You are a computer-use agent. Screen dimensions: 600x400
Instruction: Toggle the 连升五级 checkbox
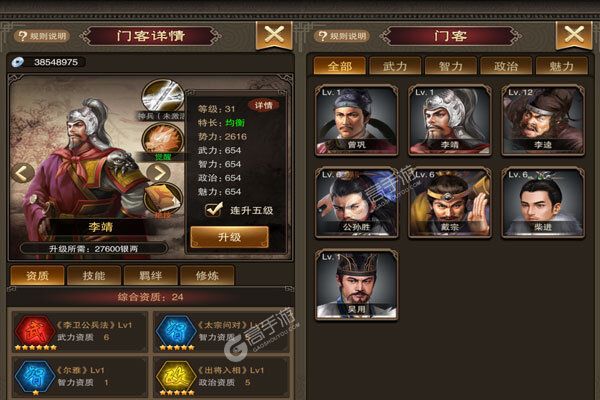click(x=214, y=209)
